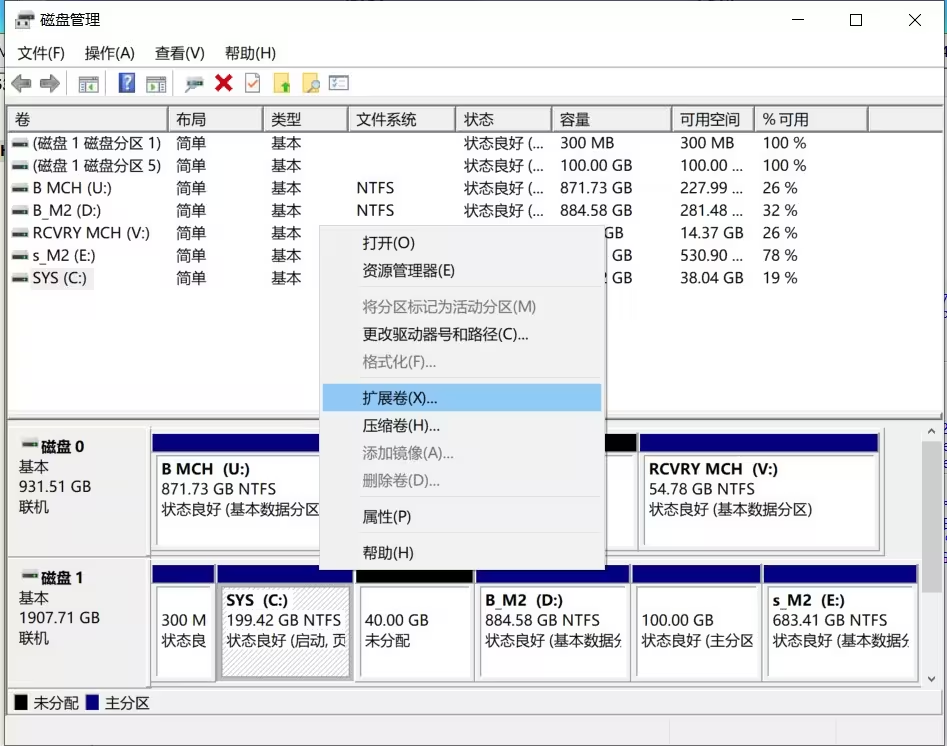This screenshot has height=746, width=947.
Task: Click the checkmark verification toolbar icon
Action: 250,83
